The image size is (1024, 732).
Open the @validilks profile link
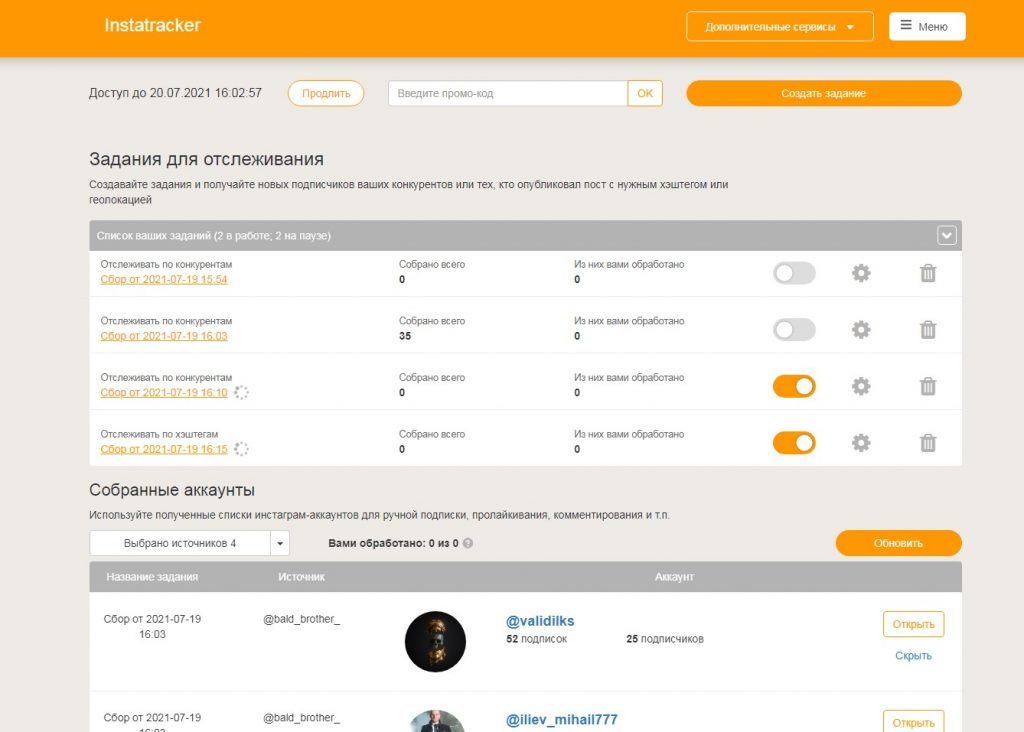[540, 621]
